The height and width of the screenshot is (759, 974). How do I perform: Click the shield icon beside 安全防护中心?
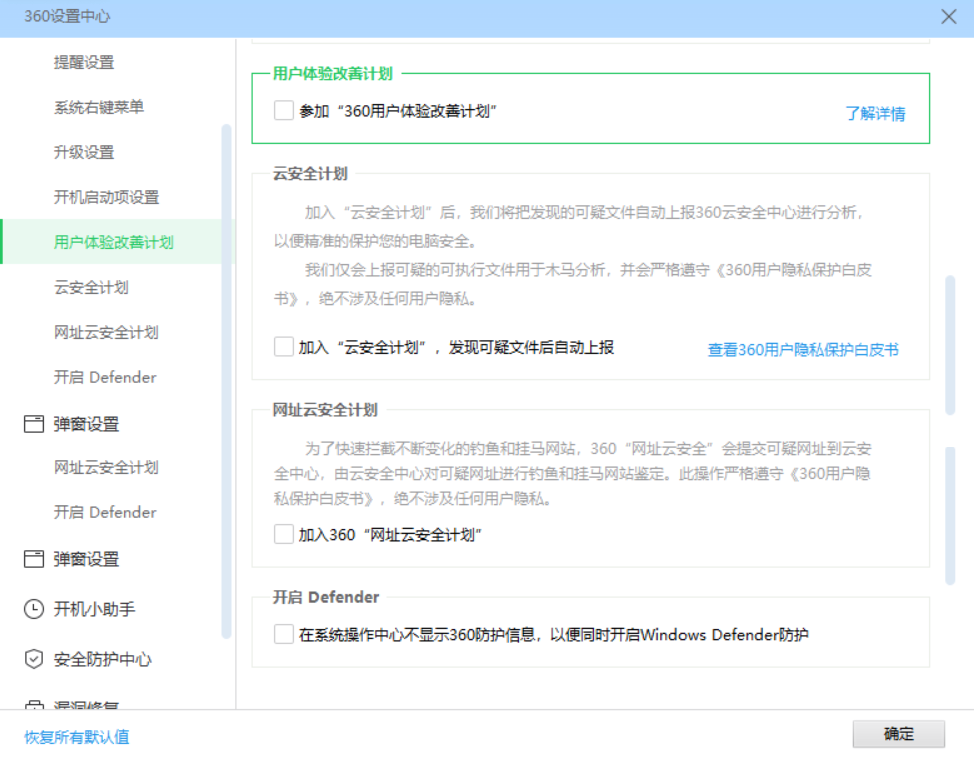[34, 659]
